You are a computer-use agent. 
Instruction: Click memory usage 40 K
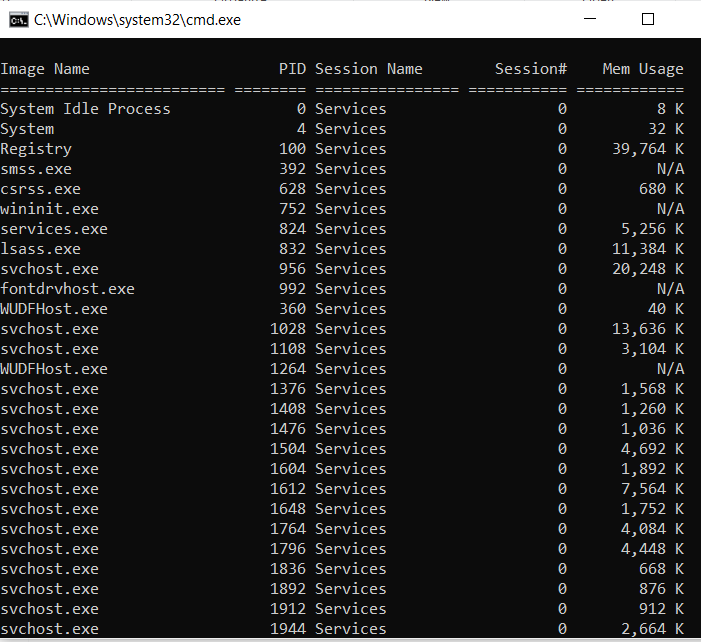pyautogui.click(x=666, y=309)
